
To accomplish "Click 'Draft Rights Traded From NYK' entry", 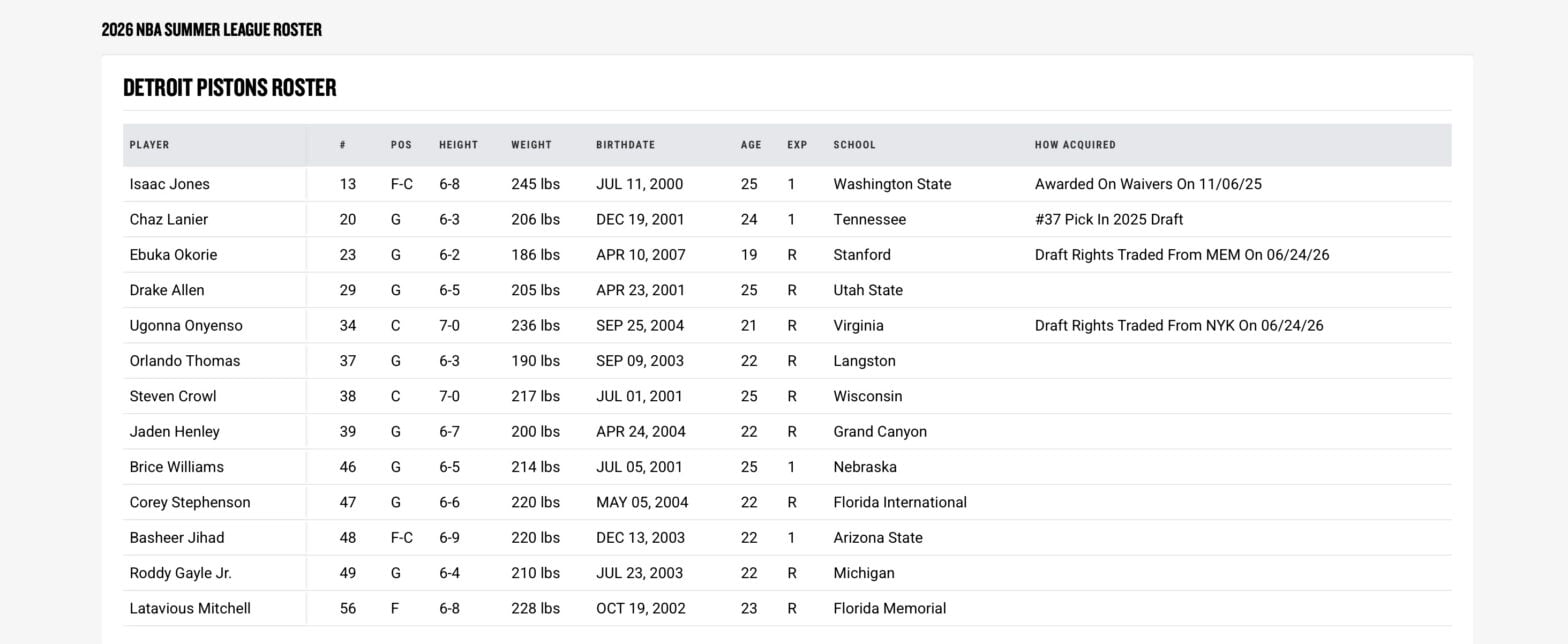I will click(1179, 325).
